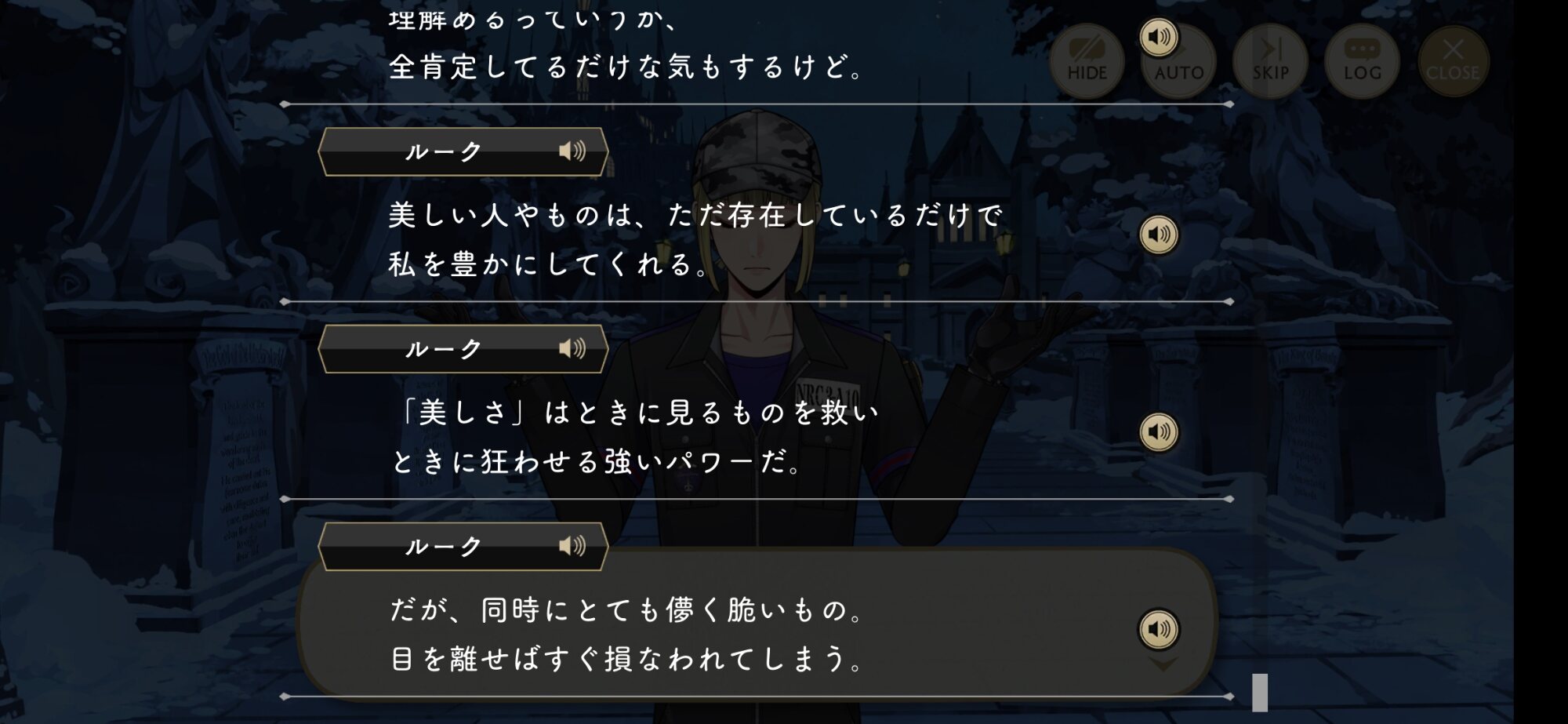1568x724 pixels.
Task: Advance via arrow below last dialogue
Action: (x=1163, y=665)
